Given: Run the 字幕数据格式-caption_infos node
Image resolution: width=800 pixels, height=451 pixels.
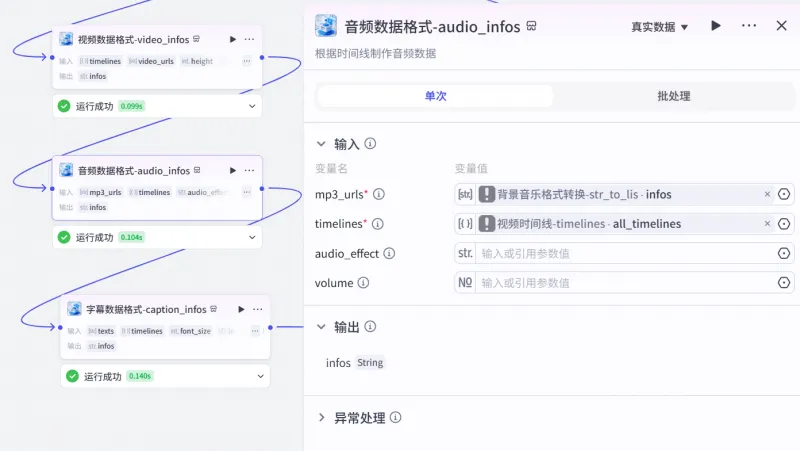Looking at the screenshot, I should click(241, 309).
